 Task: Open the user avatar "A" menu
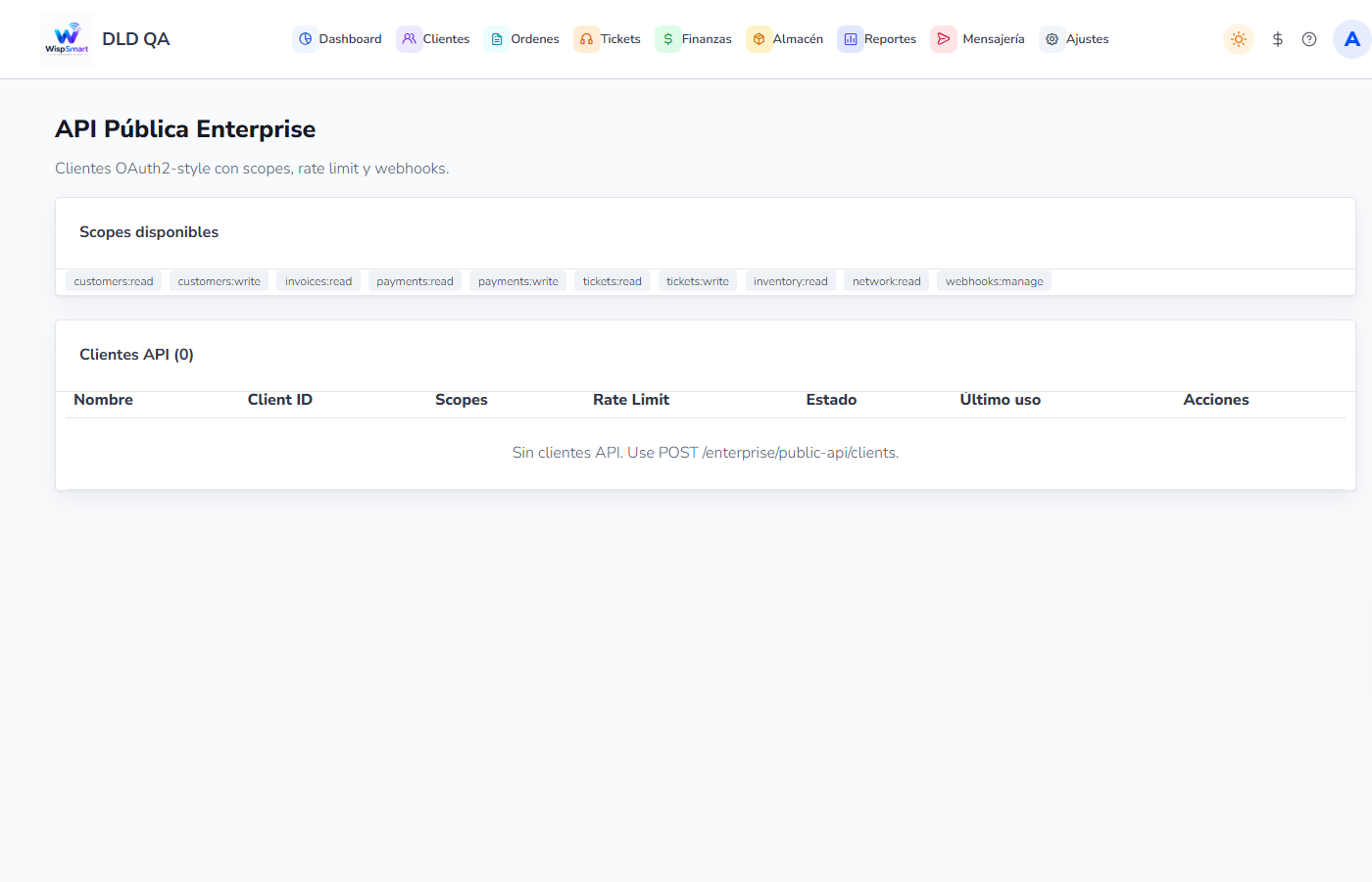pyautogui.click(x=1352, y=39)
